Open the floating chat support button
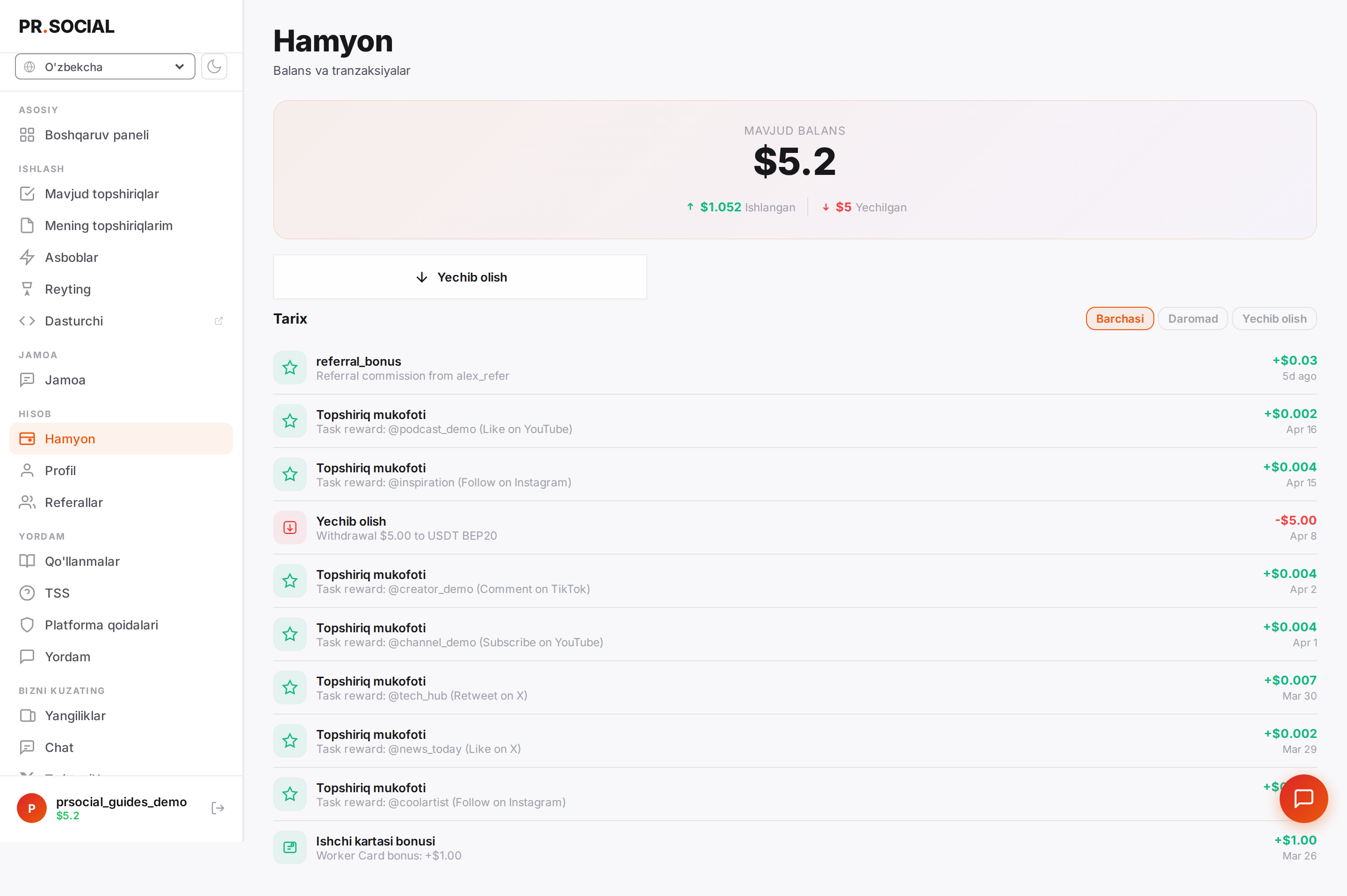The image size is (1347, 896). tap(1304, 798)
